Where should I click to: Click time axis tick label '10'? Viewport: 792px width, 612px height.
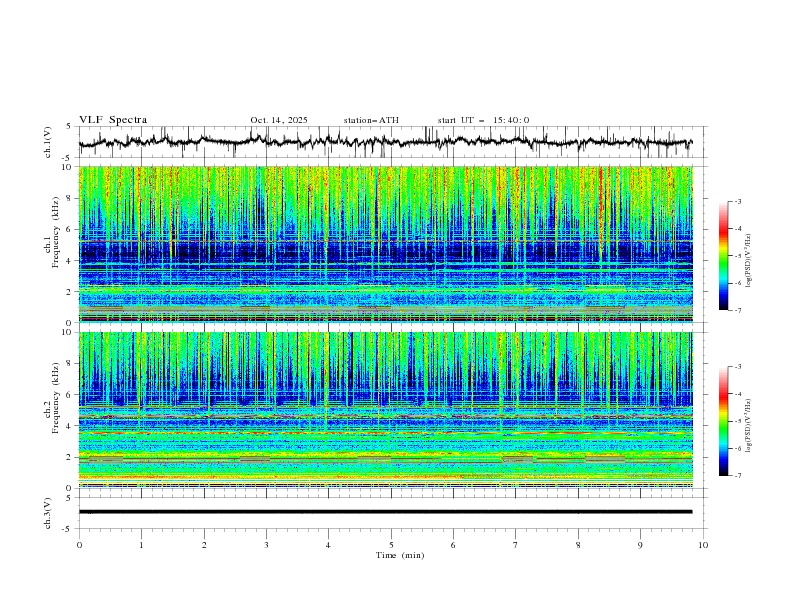click(703, 545)
